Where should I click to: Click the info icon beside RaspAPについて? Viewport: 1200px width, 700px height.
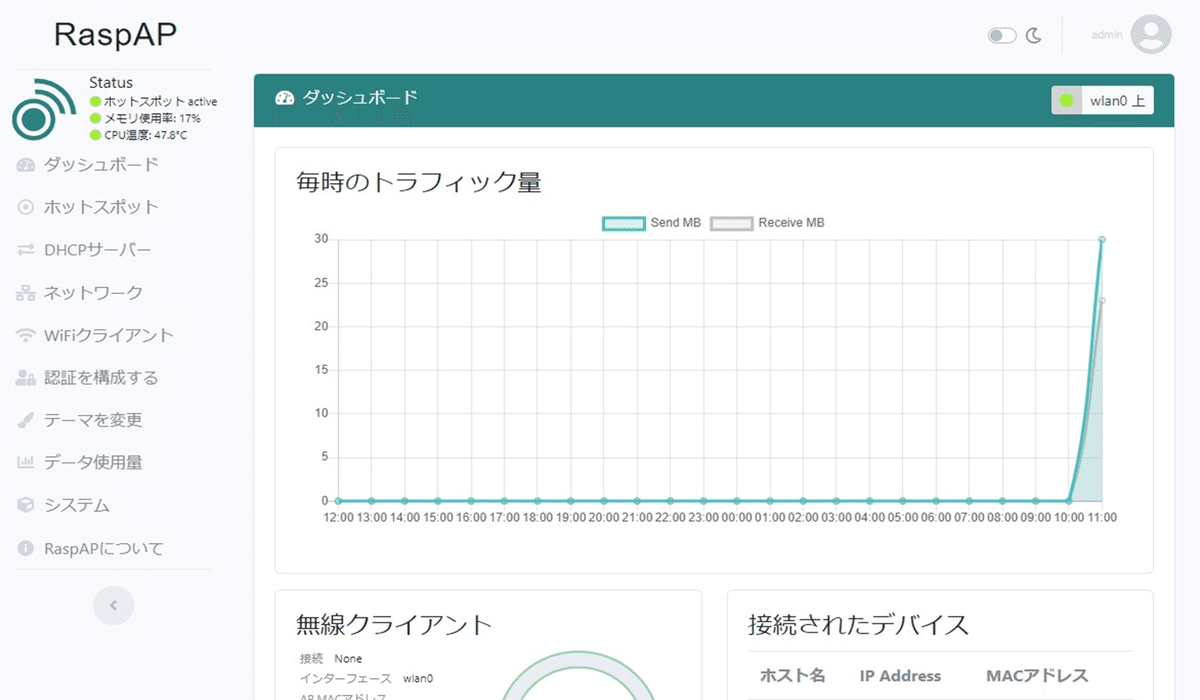click(26, 549)
